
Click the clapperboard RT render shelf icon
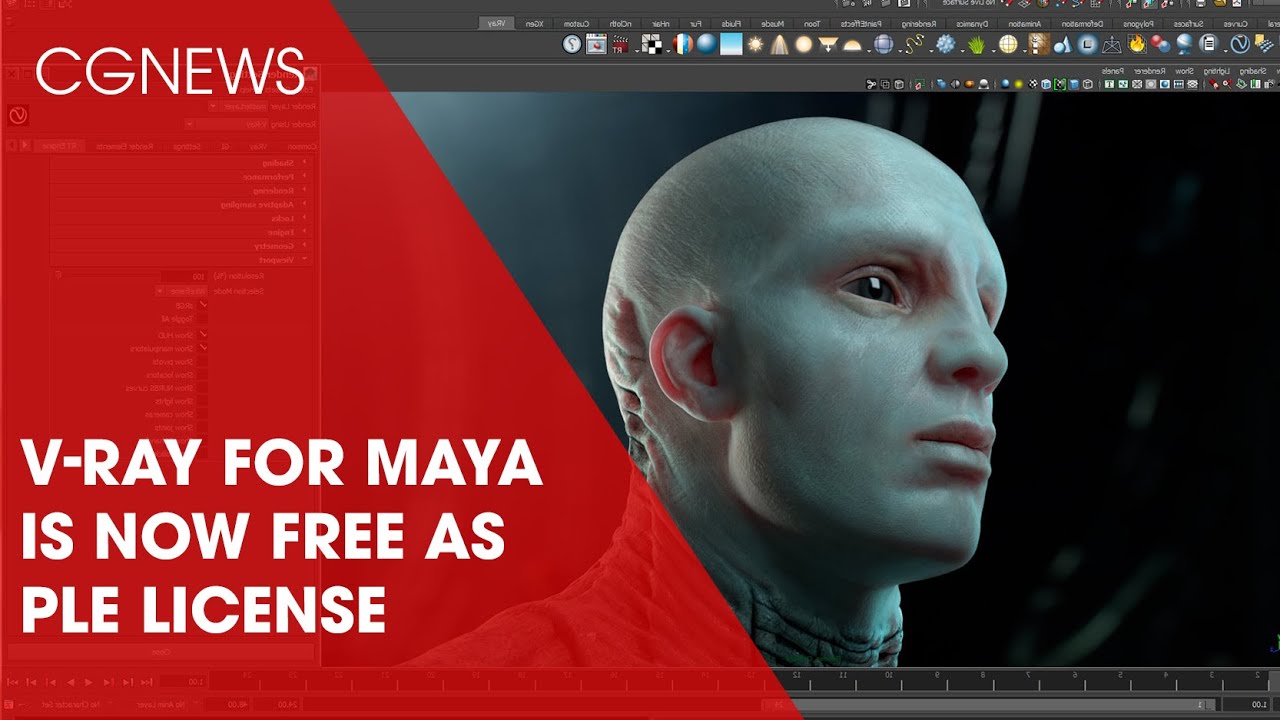point(620,44)
